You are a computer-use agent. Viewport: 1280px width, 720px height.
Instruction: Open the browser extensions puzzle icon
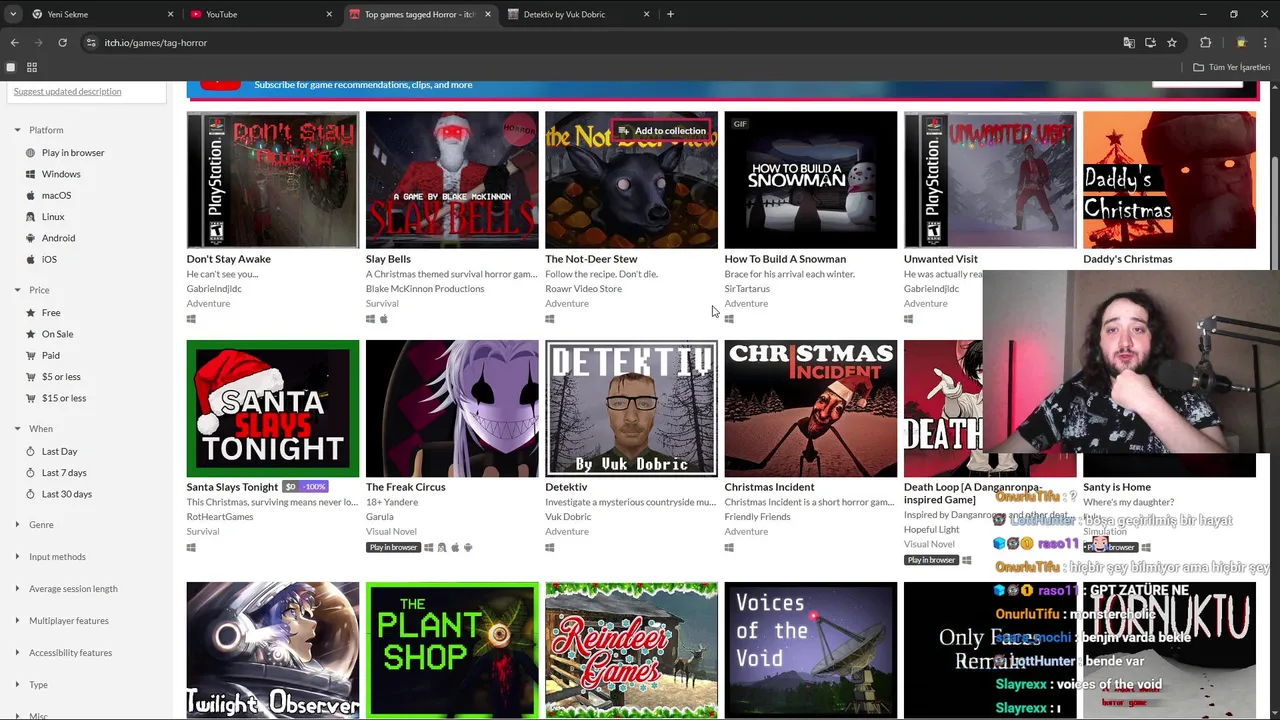(x=1205, y=43)
